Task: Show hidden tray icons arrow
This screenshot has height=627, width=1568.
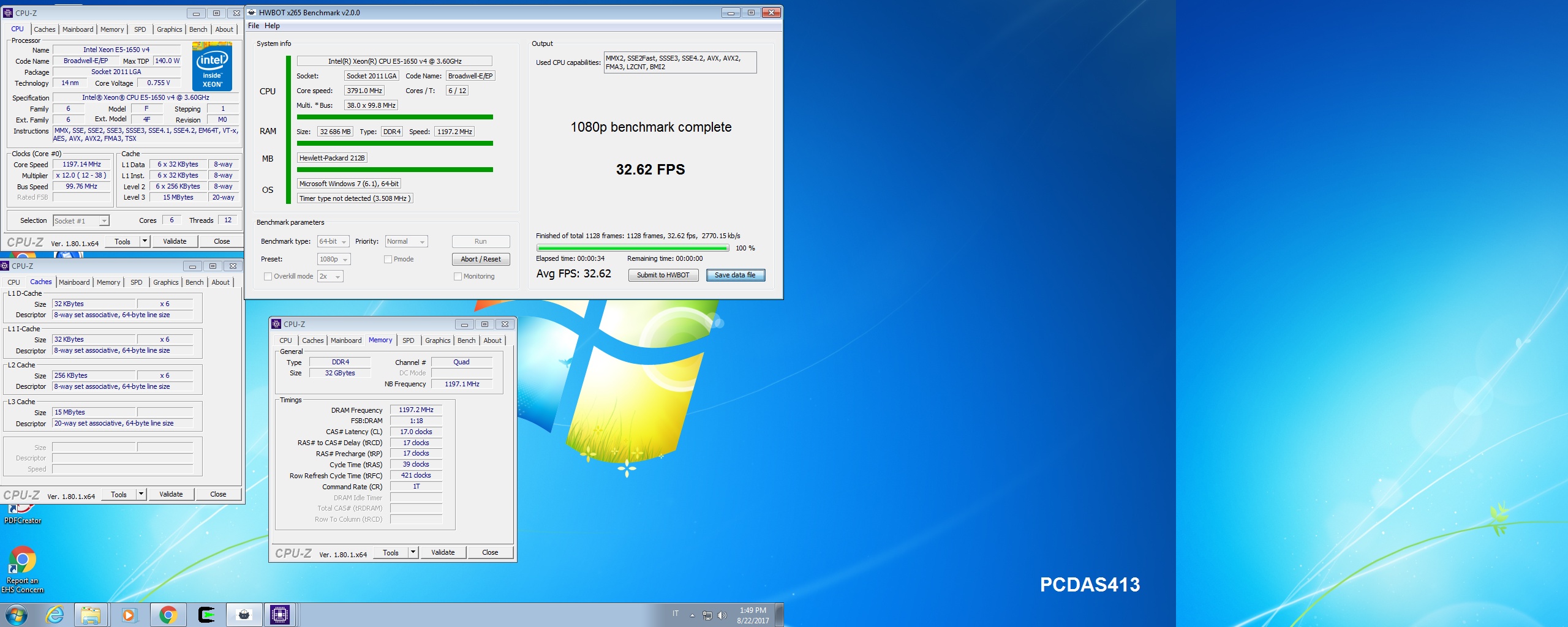Action: tap(692, 615)
